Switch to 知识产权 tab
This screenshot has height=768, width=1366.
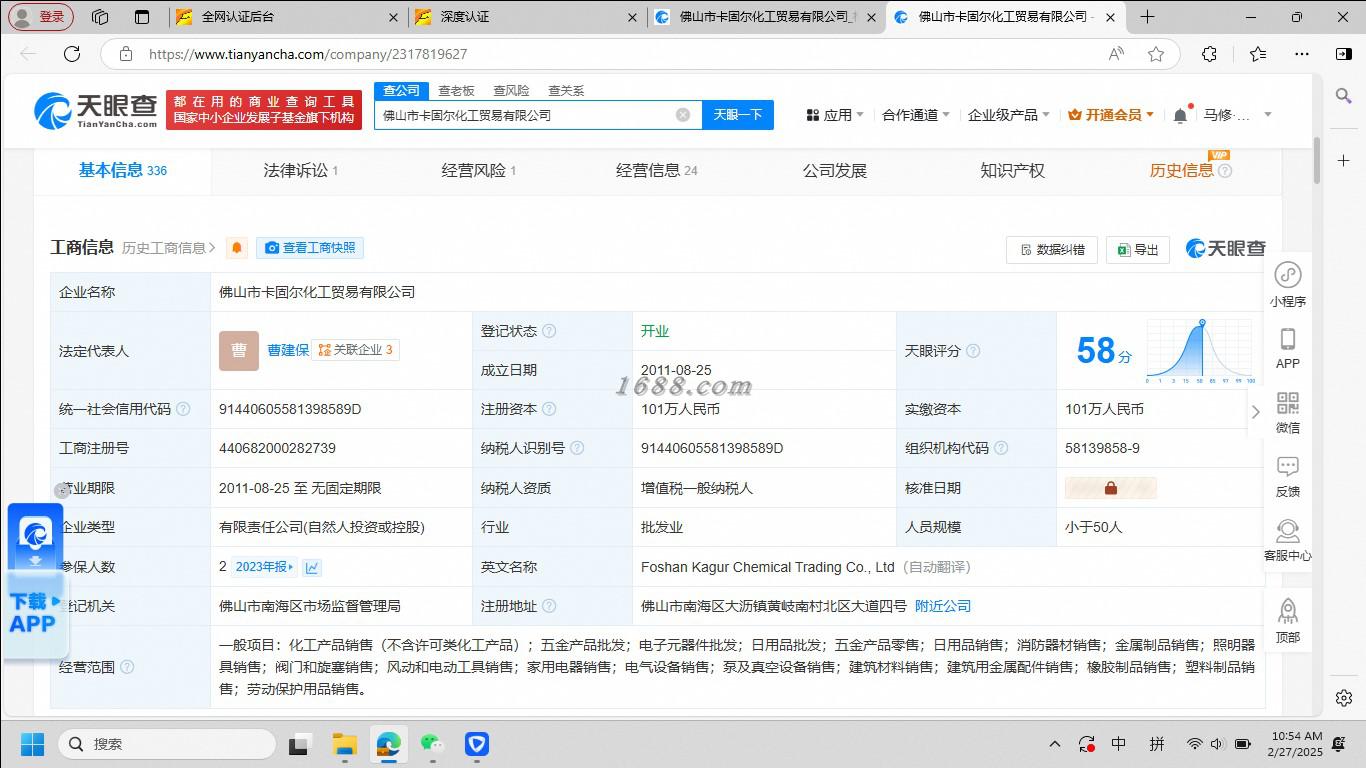(1012, 170)
